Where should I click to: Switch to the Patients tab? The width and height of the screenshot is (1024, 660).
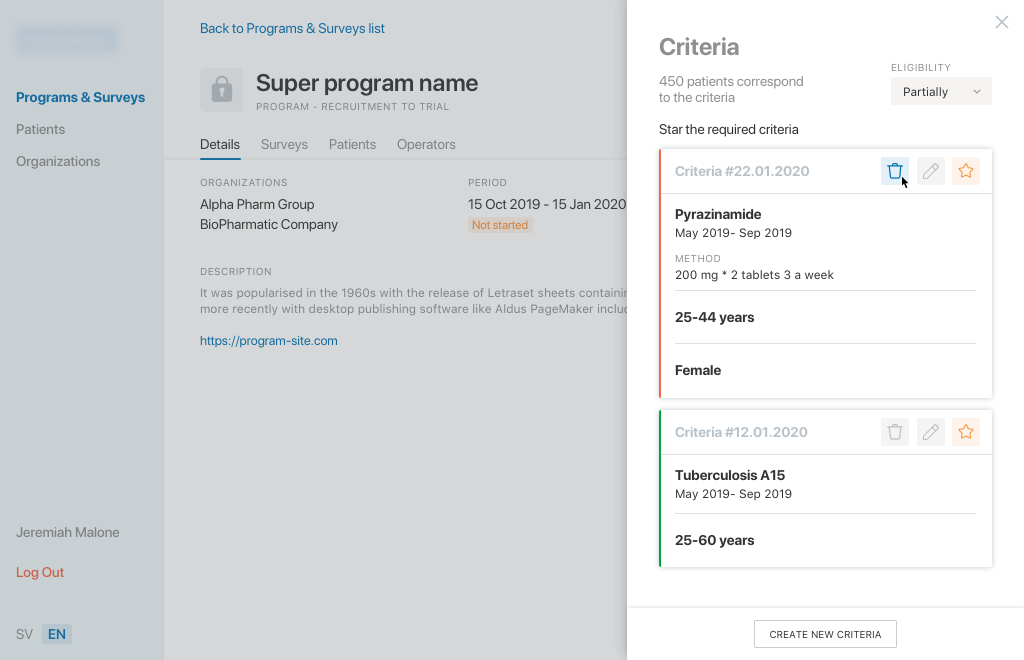click(352, 144)
